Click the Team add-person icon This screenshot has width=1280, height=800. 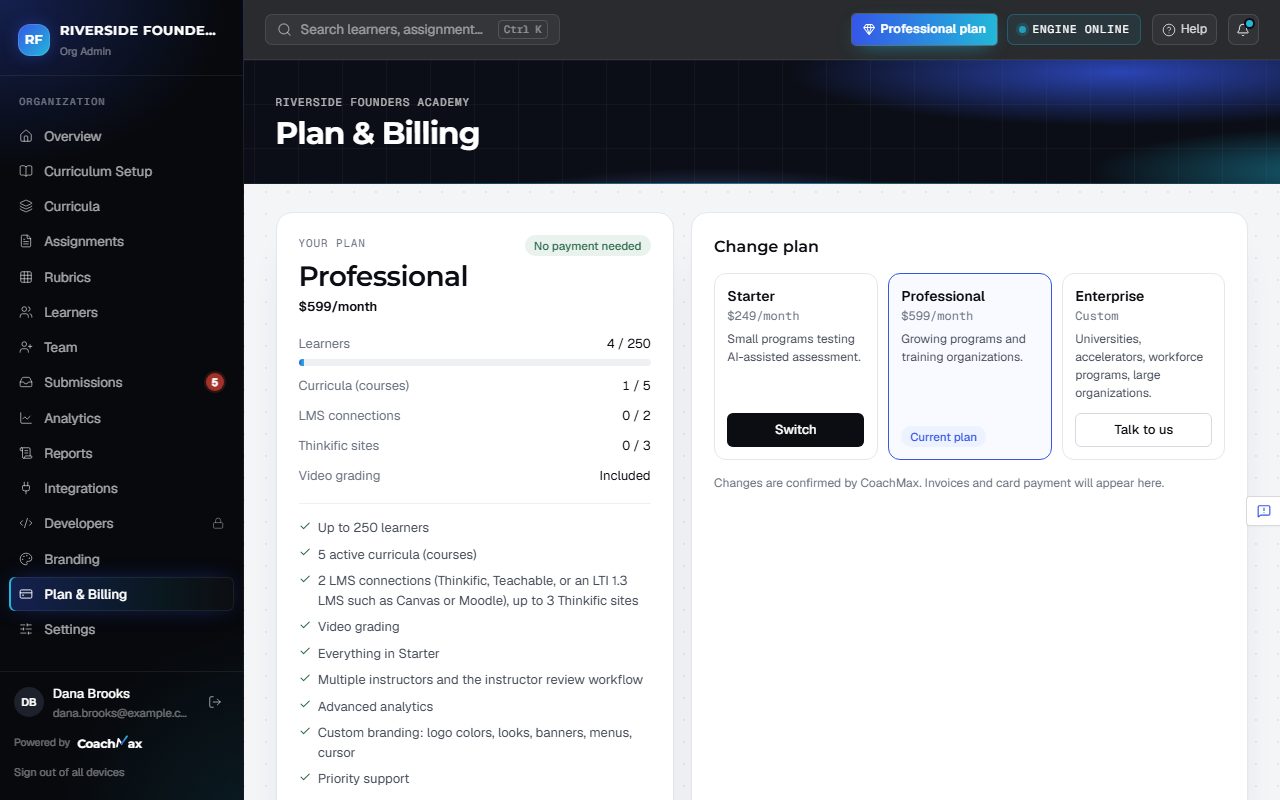pos(26,347)
